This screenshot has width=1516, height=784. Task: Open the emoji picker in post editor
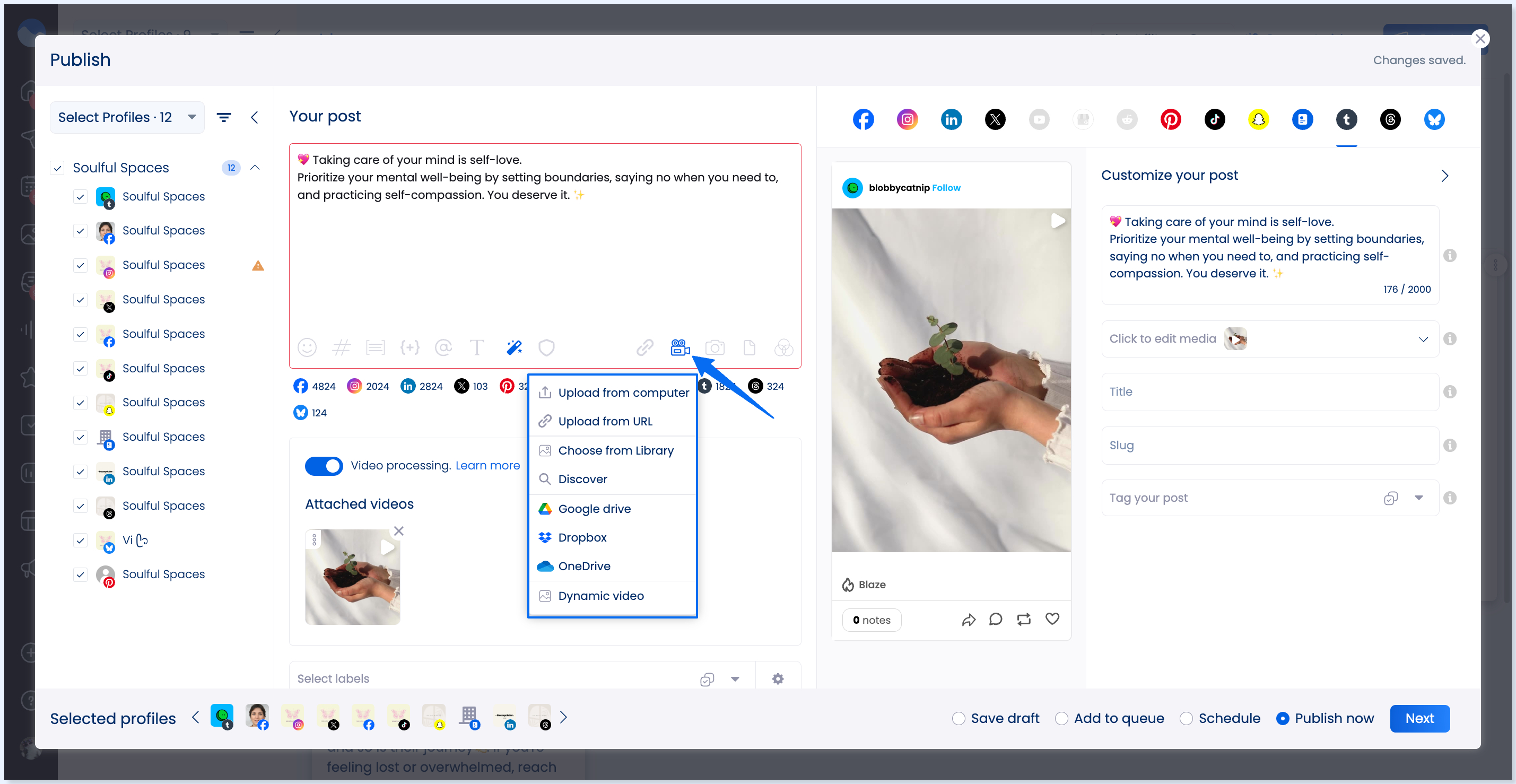[x=307, y=348]
